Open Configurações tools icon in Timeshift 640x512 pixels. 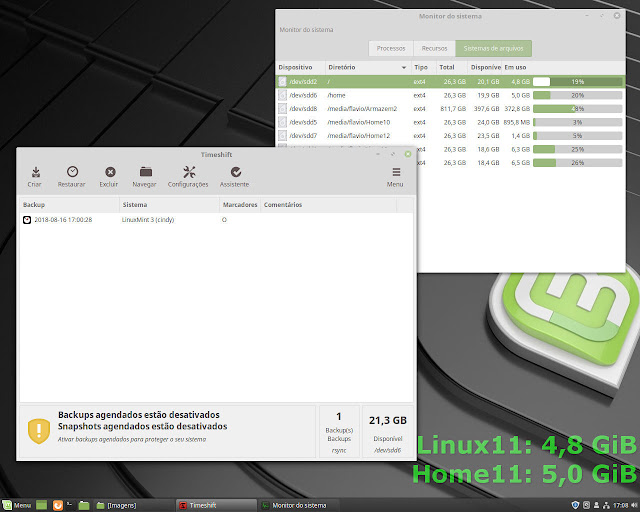pyautogui.click(x=189, y=172)
